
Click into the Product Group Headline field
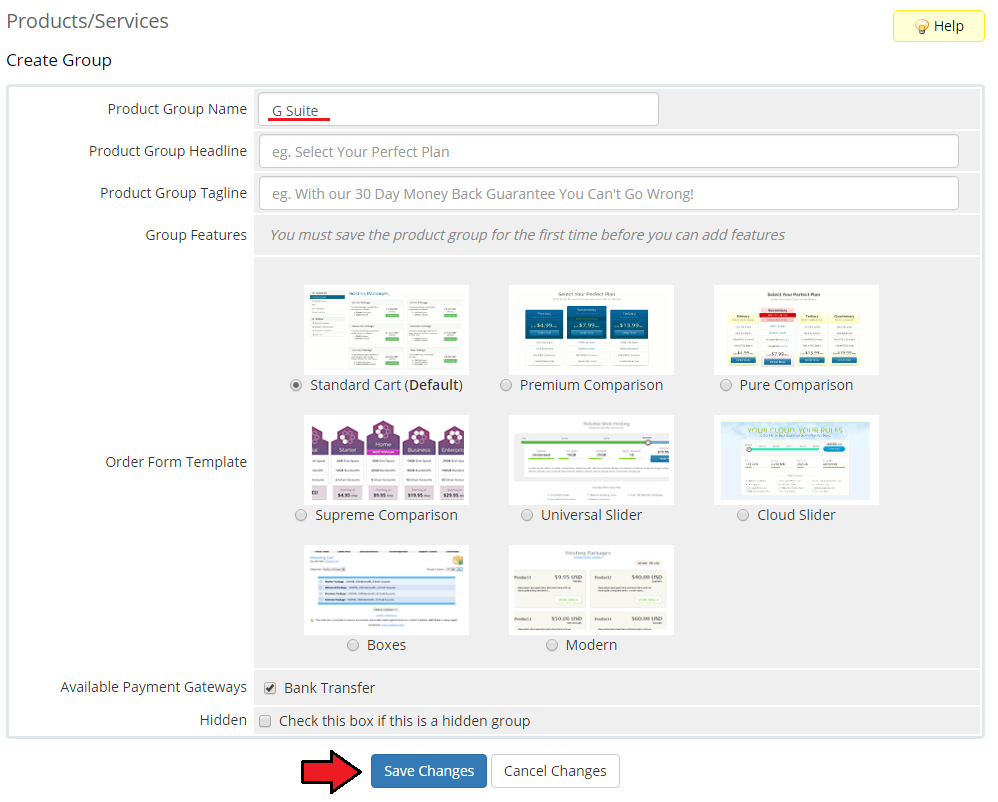coord(608,151)
